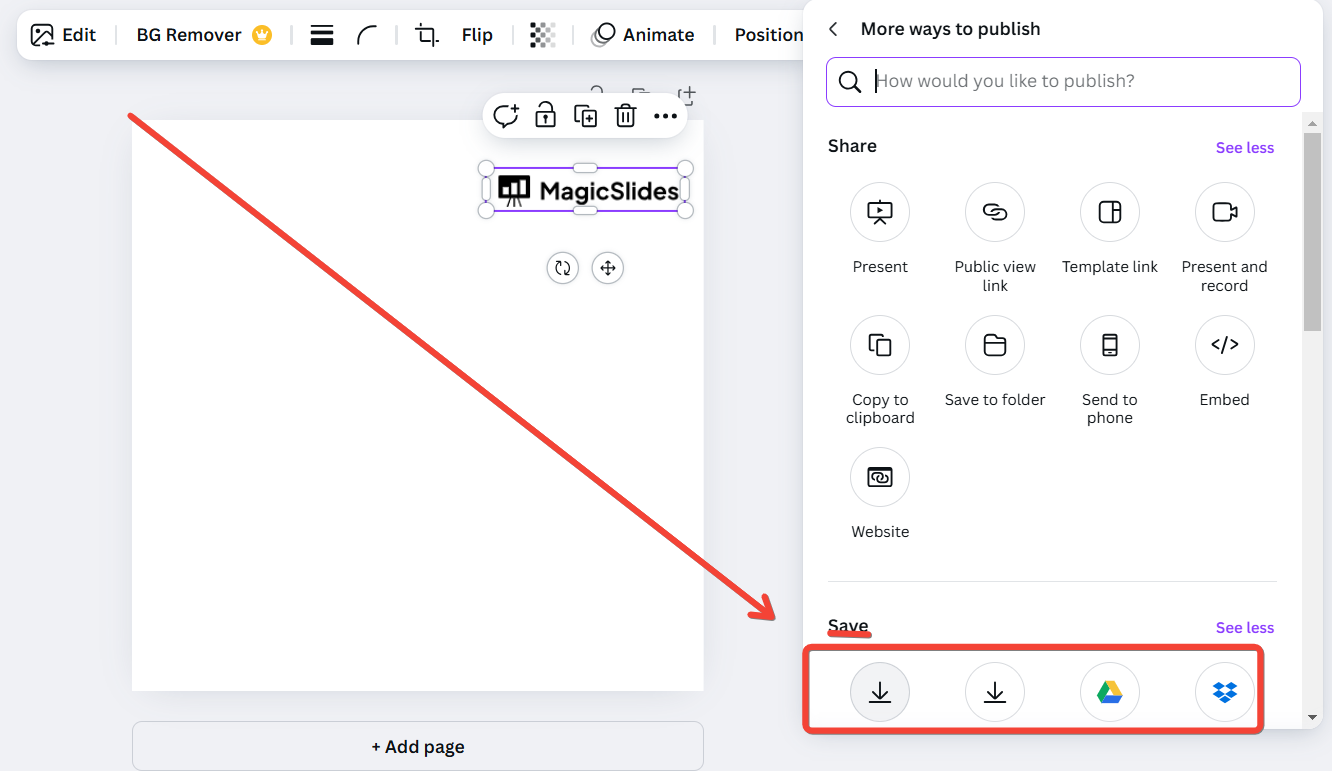This screenshot has width=1332, height=771.
Task: Duplicate the selected element
Action: click(x=585, y=116)
